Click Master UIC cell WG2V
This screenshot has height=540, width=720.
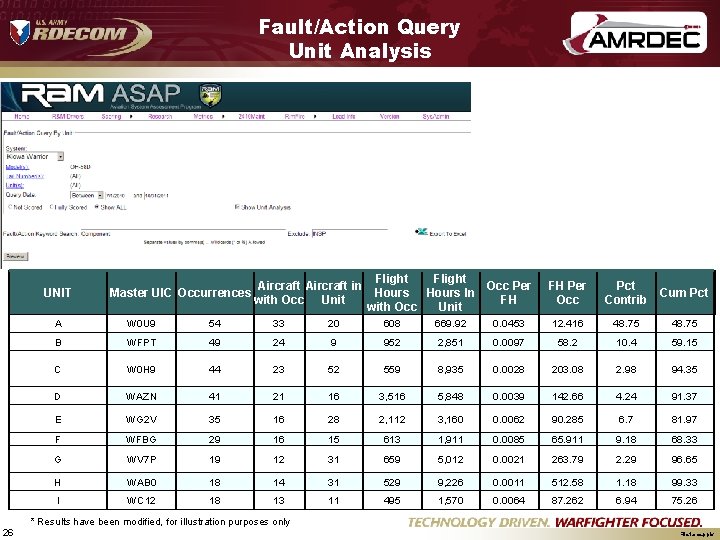click(x=141, y=419)
